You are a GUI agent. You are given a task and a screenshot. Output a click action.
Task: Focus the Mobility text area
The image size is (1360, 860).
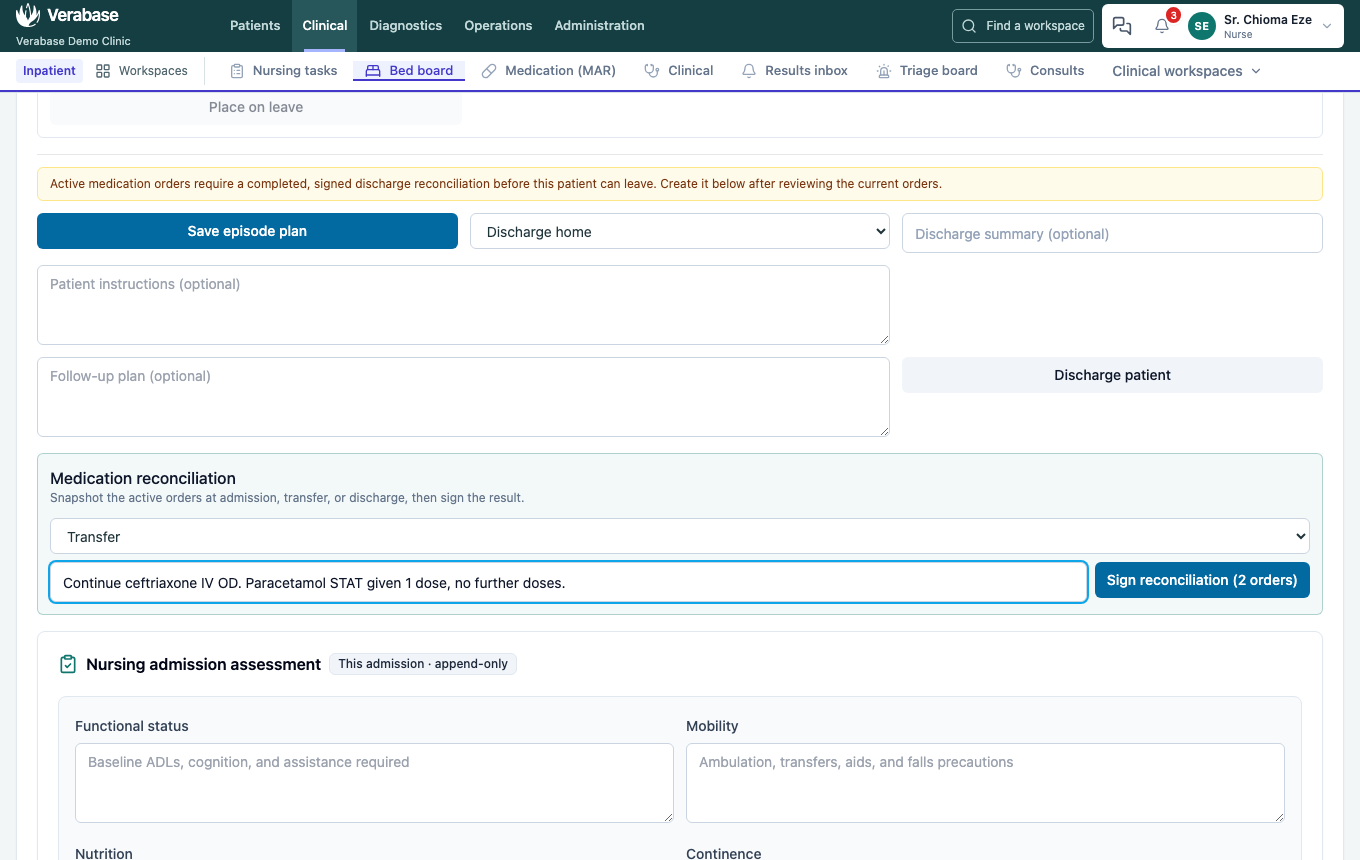985,783
